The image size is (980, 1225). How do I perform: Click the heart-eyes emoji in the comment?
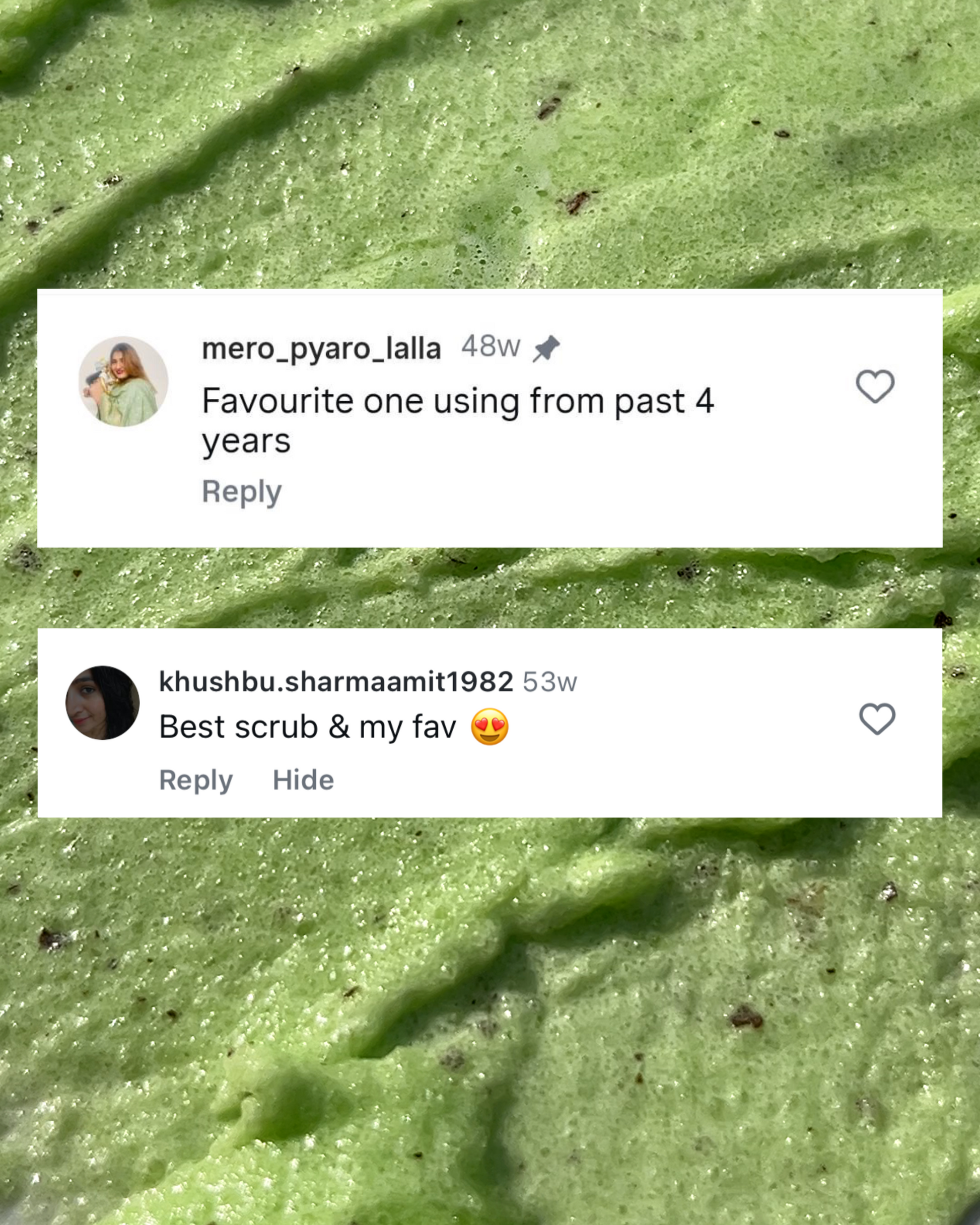point(489,727)
